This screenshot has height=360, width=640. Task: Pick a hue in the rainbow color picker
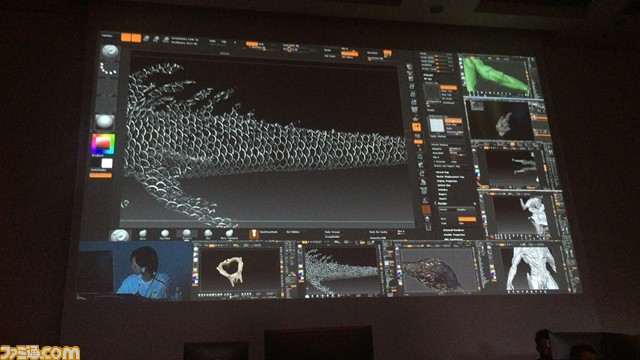coord(102,144)
